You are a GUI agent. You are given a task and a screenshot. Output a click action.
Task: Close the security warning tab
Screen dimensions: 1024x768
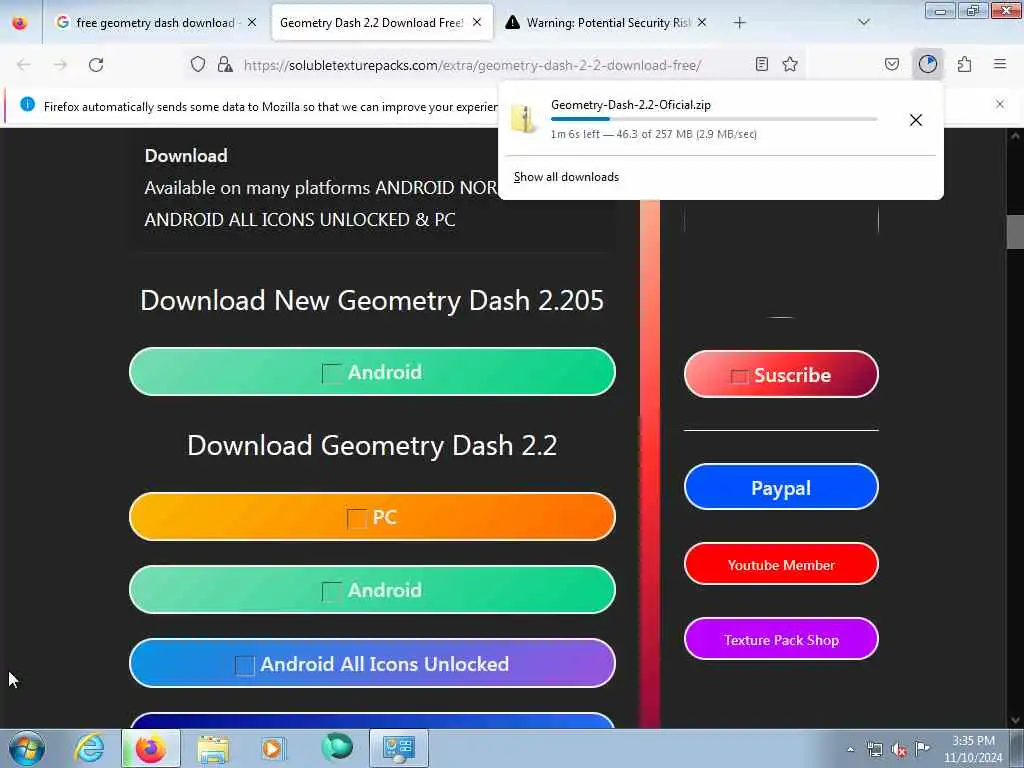pyautogui.click(x=702, y=22)
